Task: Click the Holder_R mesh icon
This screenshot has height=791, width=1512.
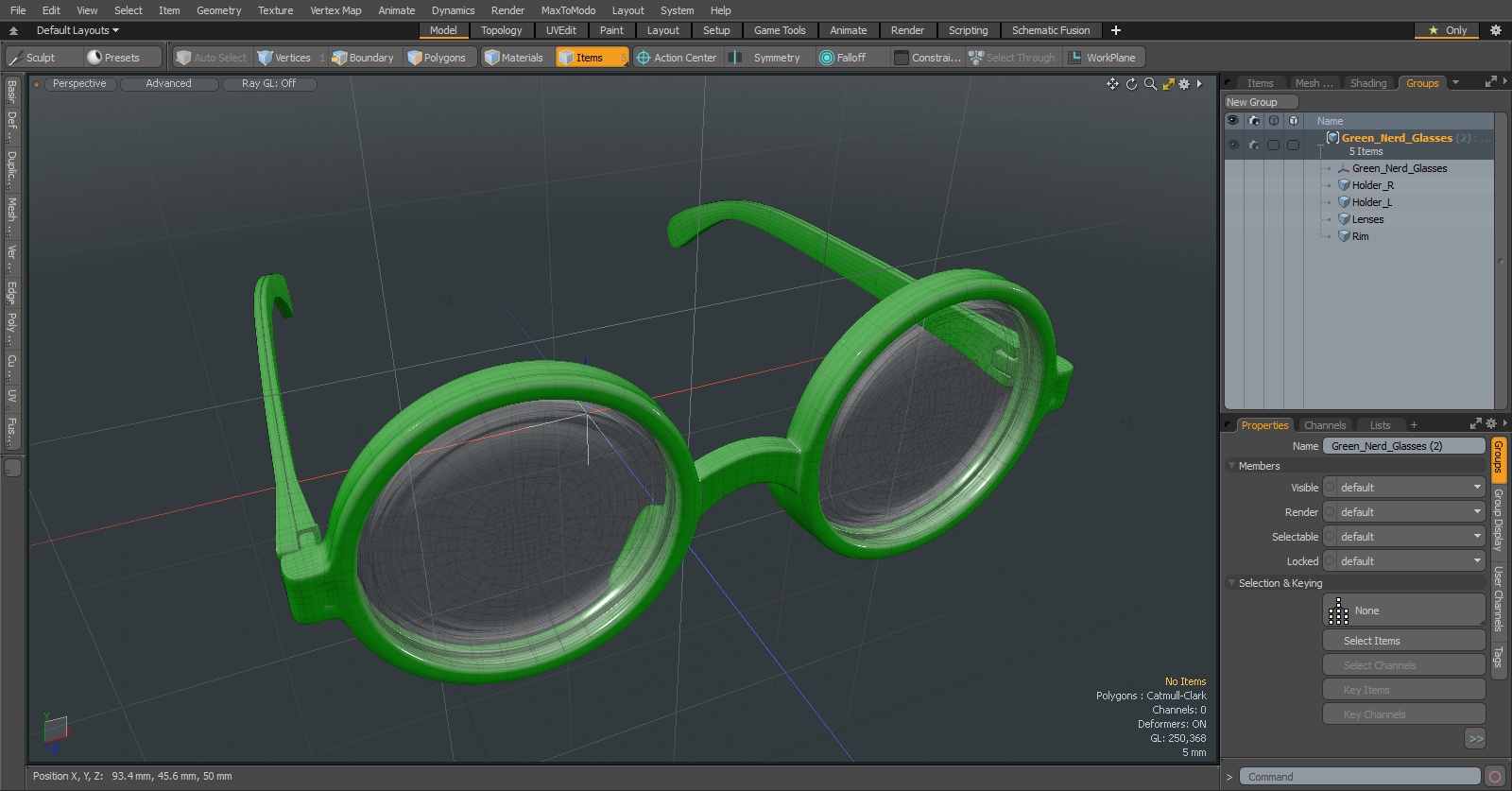Action: point(1344,185)
